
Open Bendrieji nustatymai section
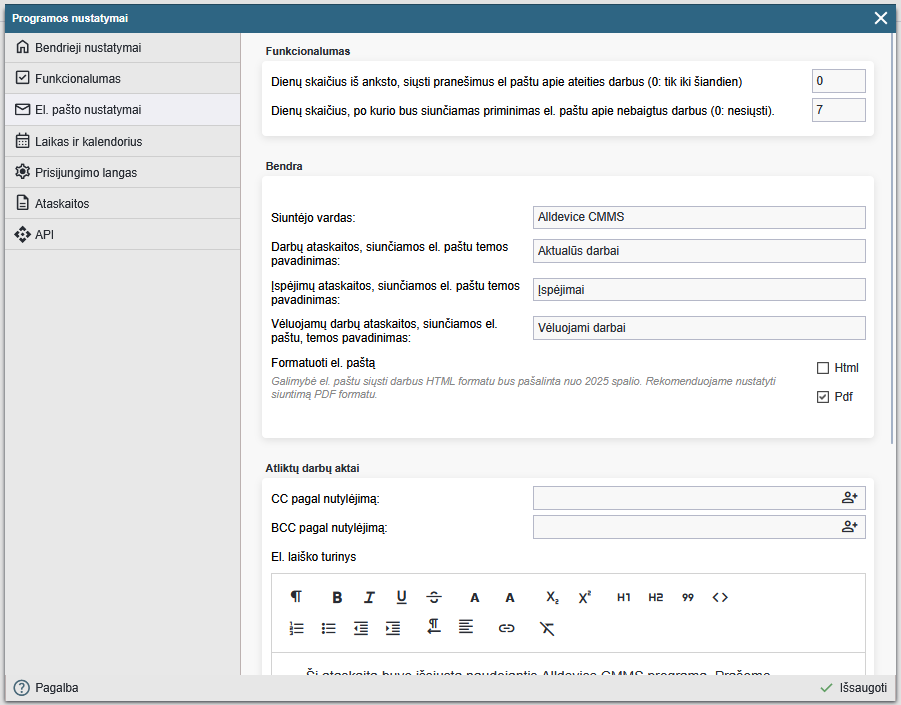(x=122, y=47)
